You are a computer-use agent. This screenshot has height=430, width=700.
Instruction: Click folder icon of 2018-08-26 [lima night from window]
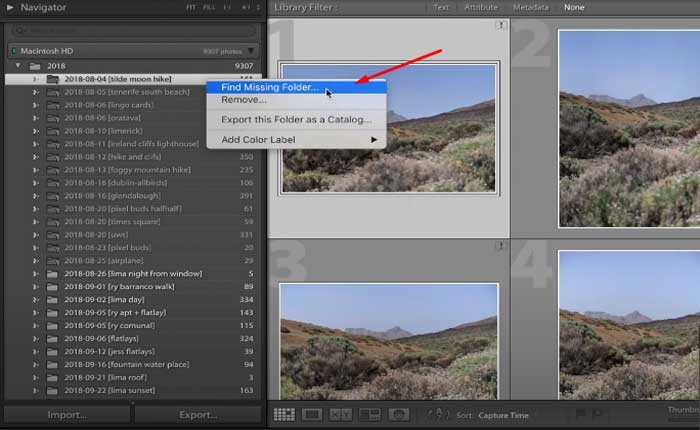[x=52, y=274]
